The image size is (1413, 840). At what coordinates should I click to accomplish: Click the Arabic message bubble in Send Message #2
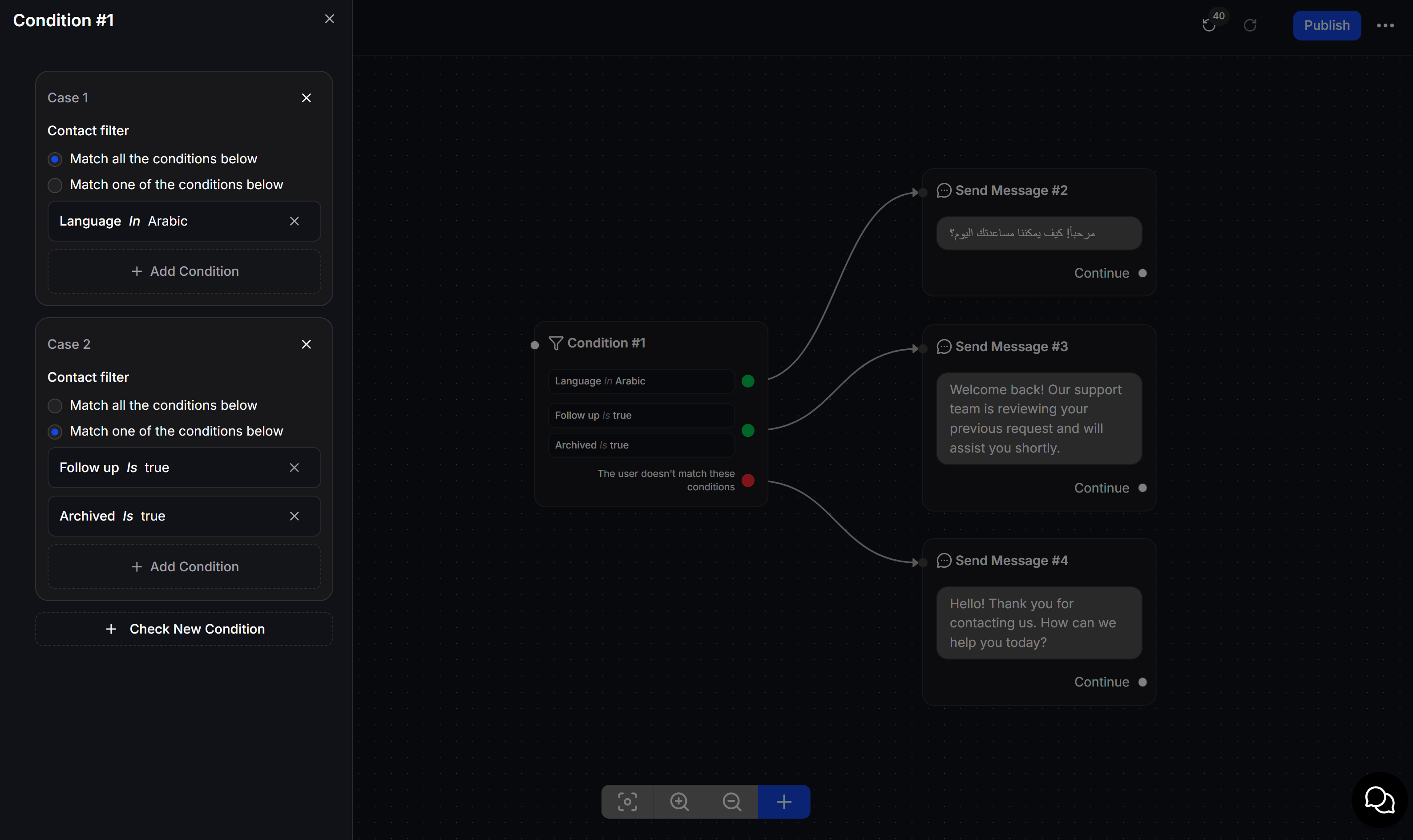tap(1039, 233)
